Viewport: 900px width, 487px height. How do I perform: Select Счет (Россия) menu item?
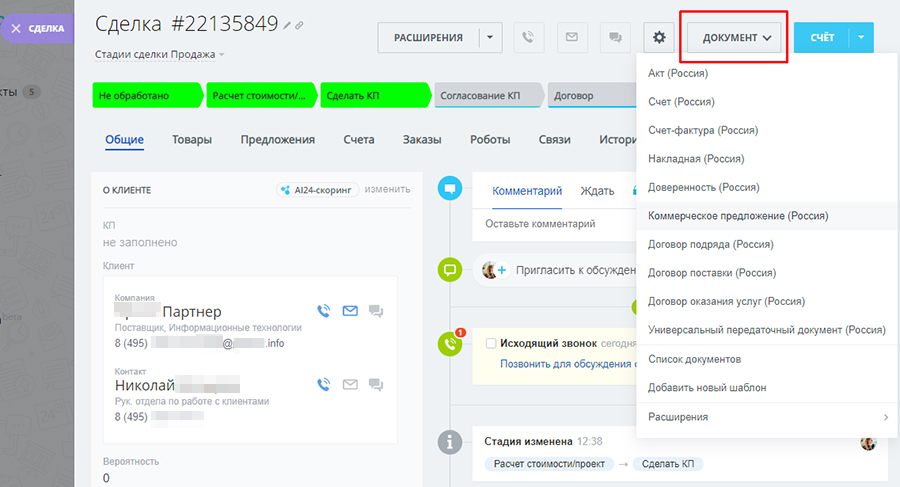(767, 102)
